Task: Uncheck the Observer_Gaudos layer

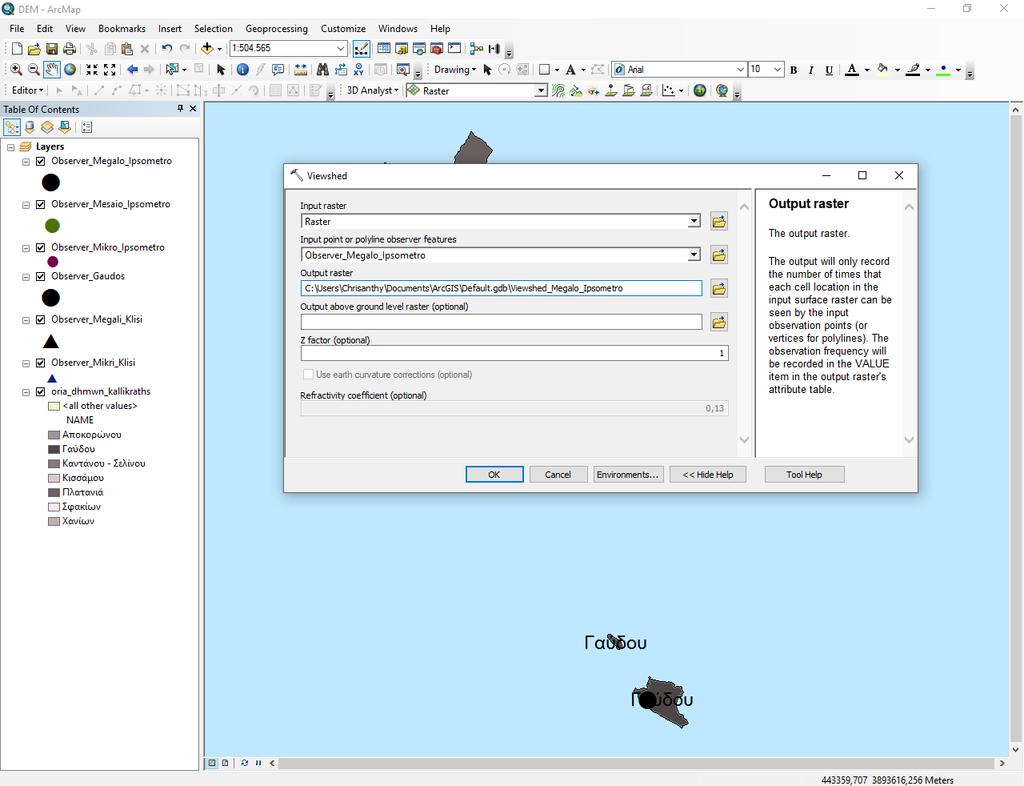Action: pyautogui.click(x=40, y=276)
